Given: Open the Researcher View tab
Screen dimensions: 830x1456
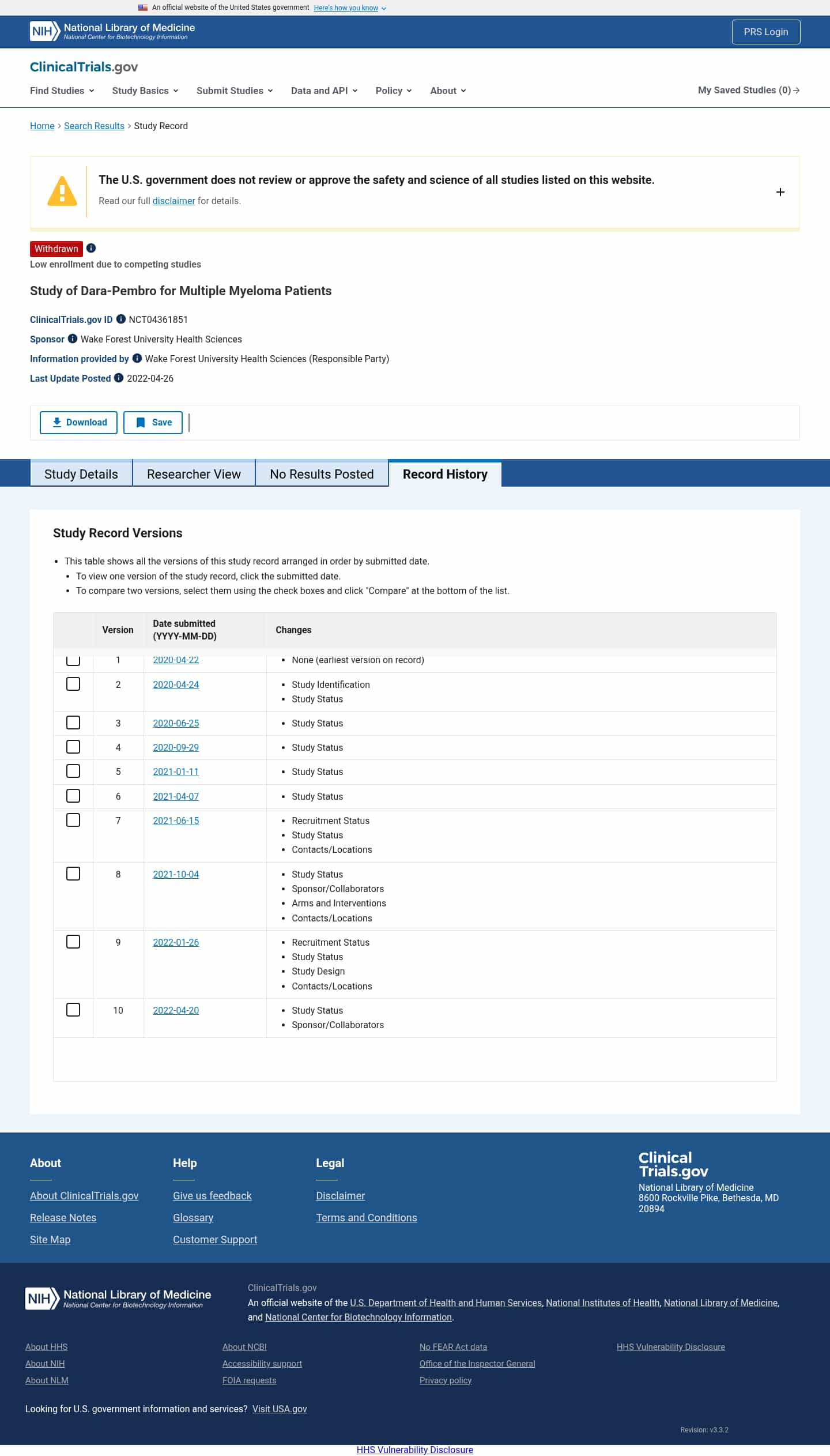Looking at the screenshot, I should point(194,474).
